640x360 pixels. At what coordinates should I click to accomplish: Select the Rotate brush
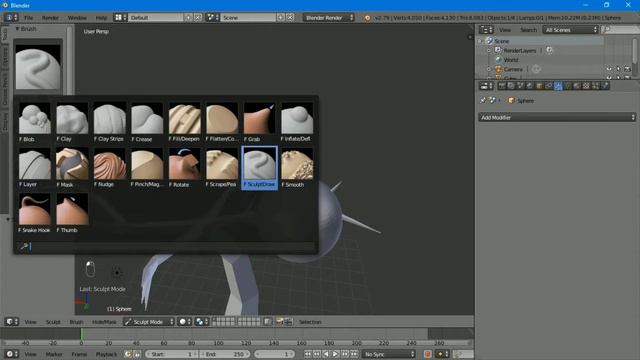(x=184, y=167)
